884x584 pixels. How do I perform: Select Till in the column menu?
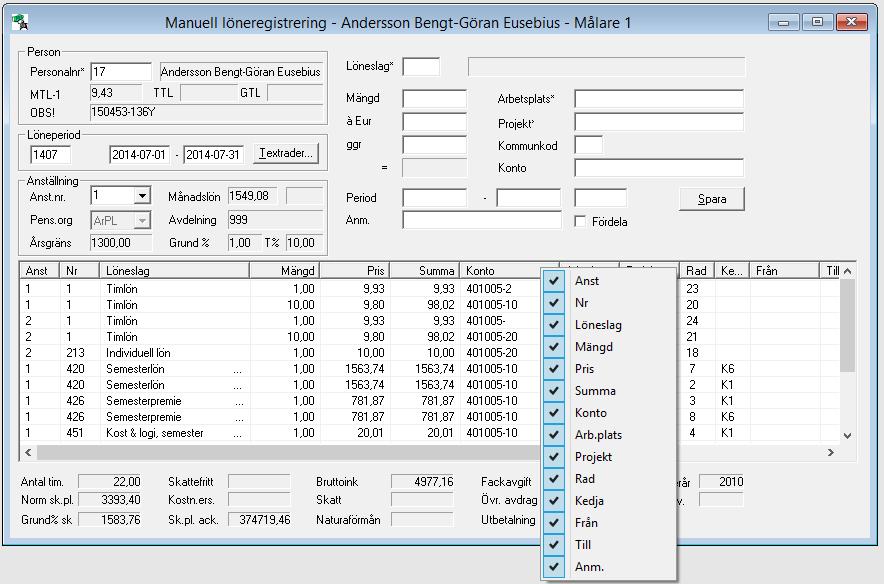tap(608, 545)
